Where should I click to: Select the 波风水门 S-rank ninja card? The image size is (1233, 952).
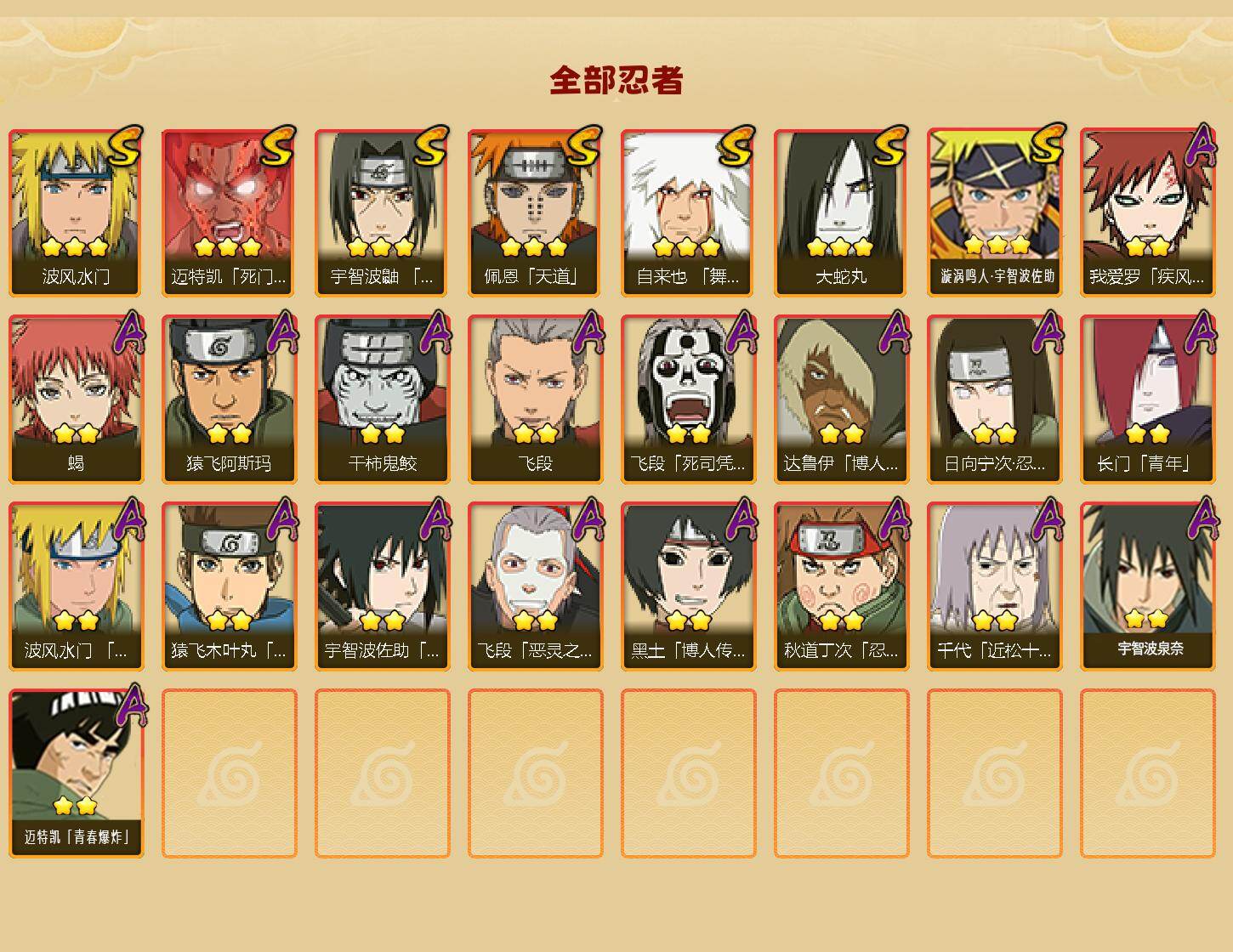click(x=76, y=212)
